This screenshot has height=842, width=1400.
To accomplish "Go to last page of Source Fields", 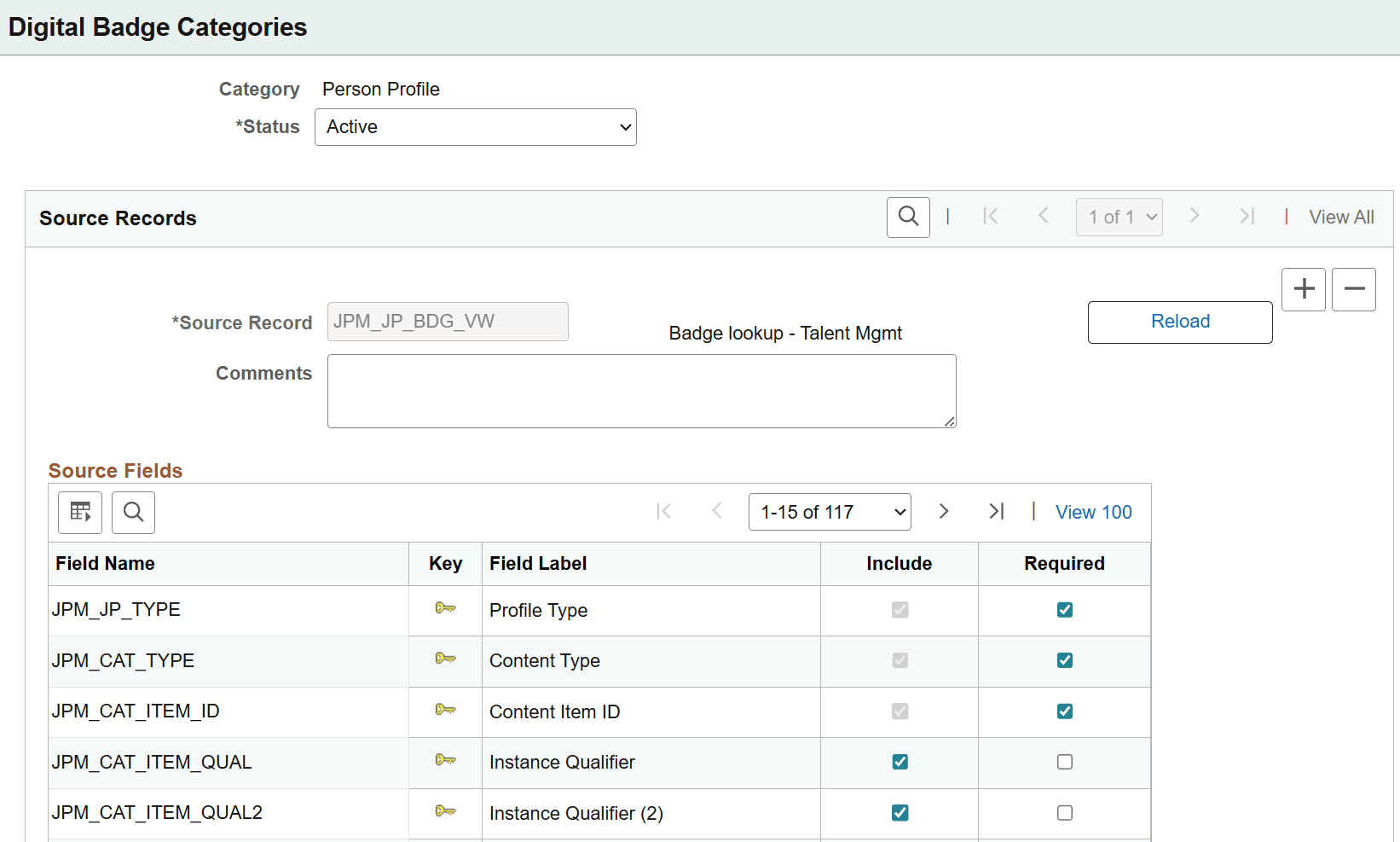I will (x=997, y=512).
